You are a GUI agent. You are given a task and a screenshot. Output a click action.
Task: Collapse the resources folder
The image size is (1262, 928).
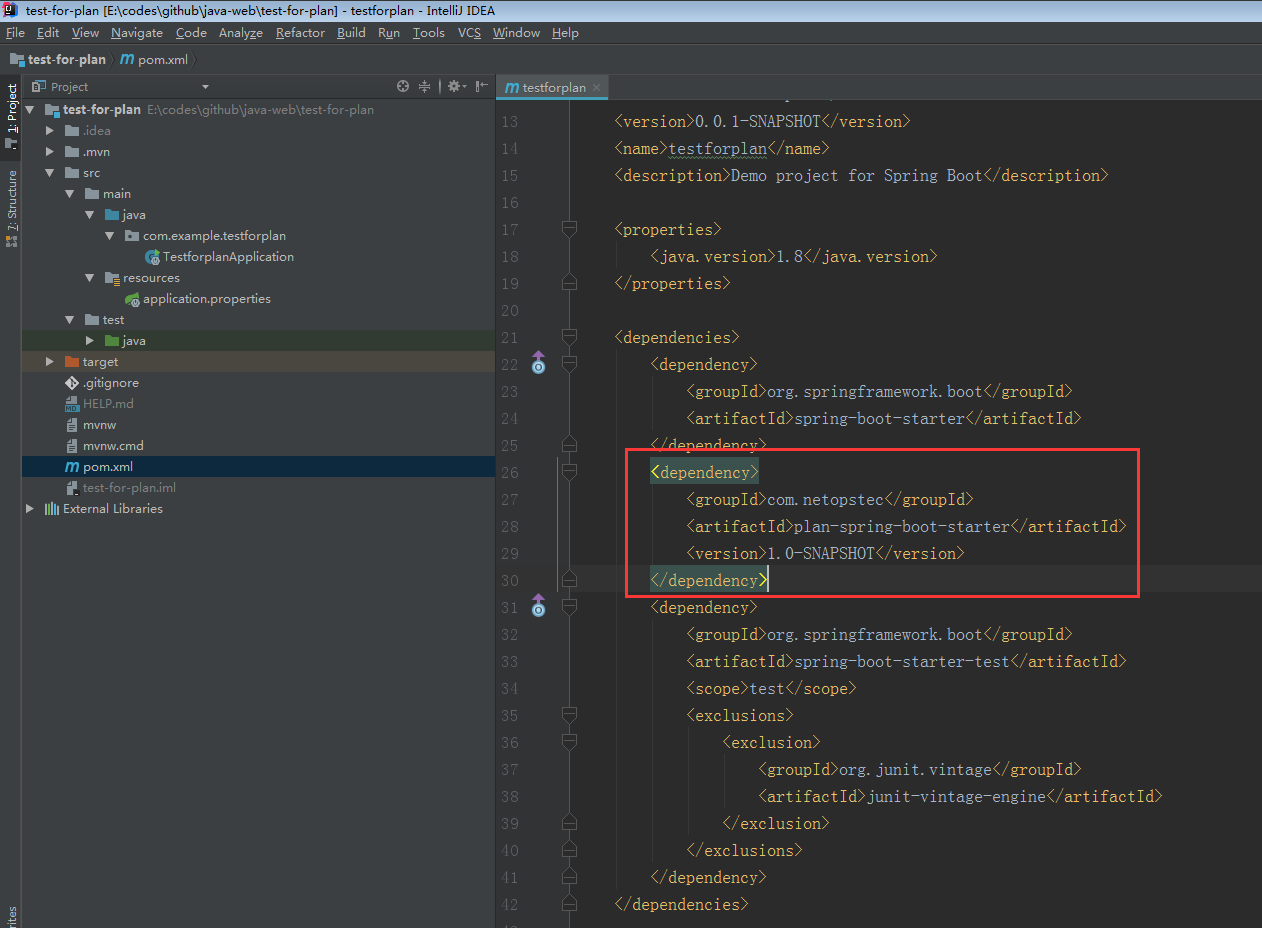pyautogui.click(x=90, y=278)
